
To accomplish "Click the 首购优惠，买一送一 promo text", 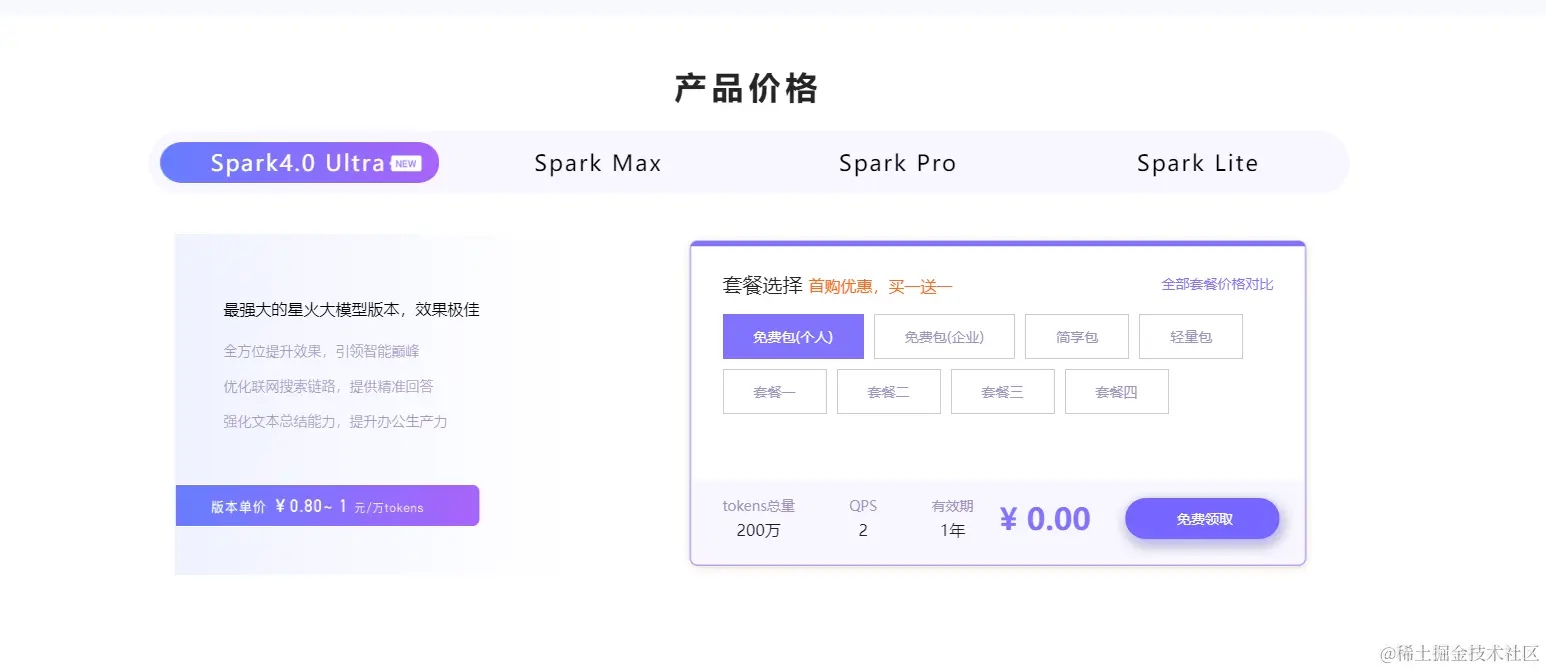I will click(880, 287).
